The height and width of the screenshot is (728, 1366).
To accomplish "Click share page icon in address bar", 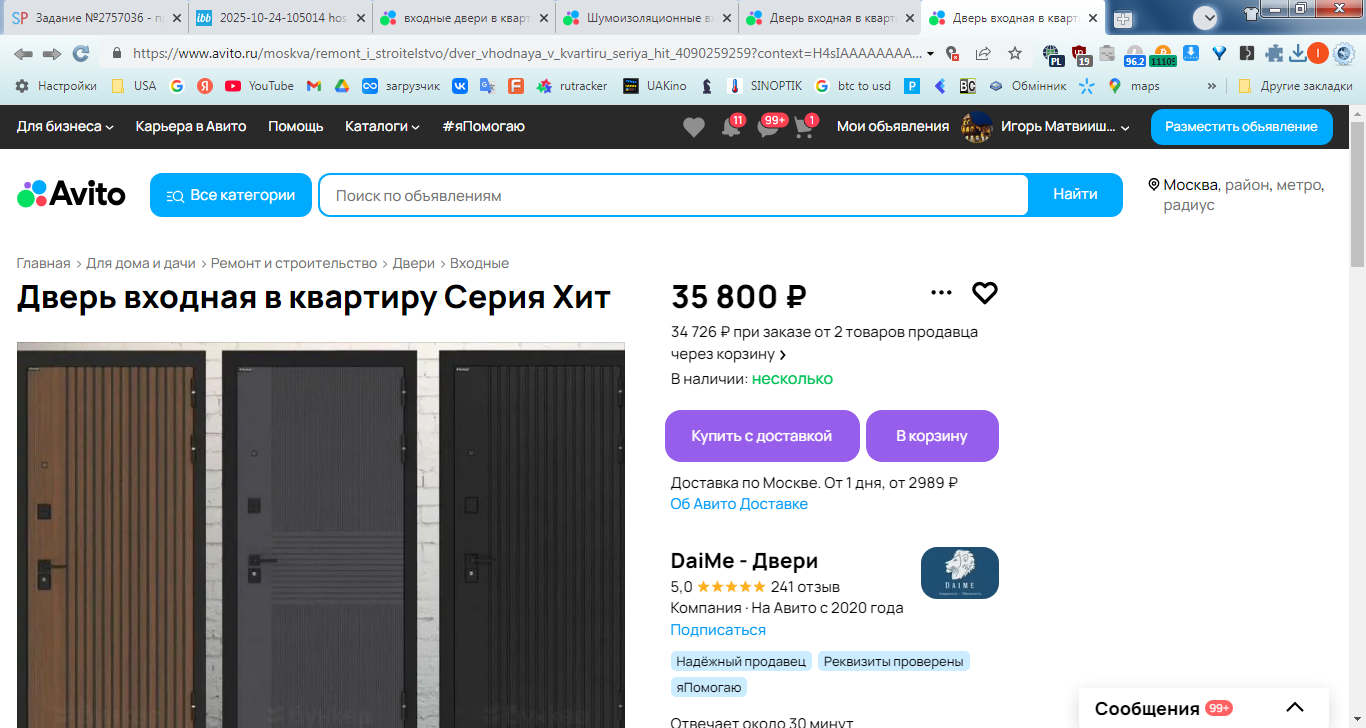I will coord(983,54).
